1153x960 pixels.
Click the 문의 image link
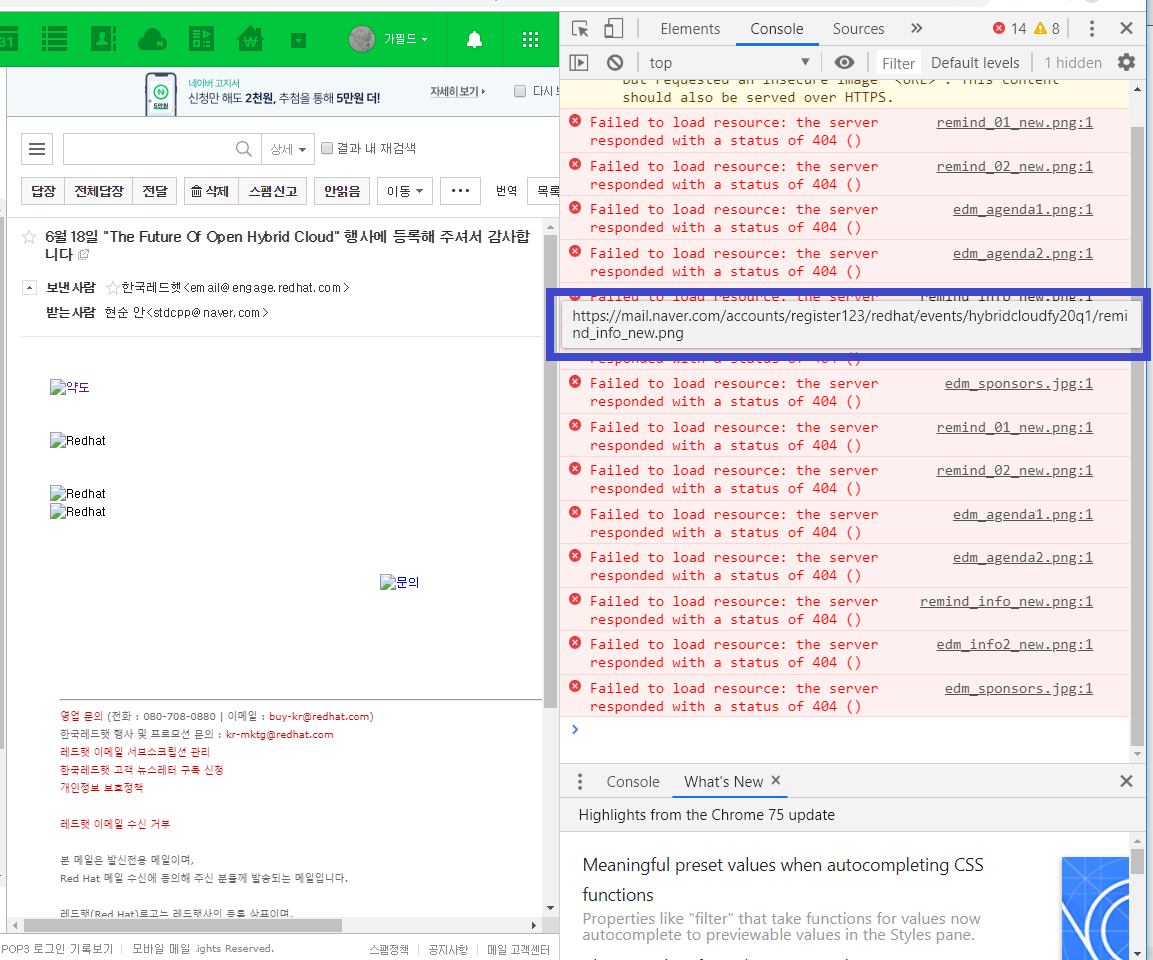[x=399, y=582]
